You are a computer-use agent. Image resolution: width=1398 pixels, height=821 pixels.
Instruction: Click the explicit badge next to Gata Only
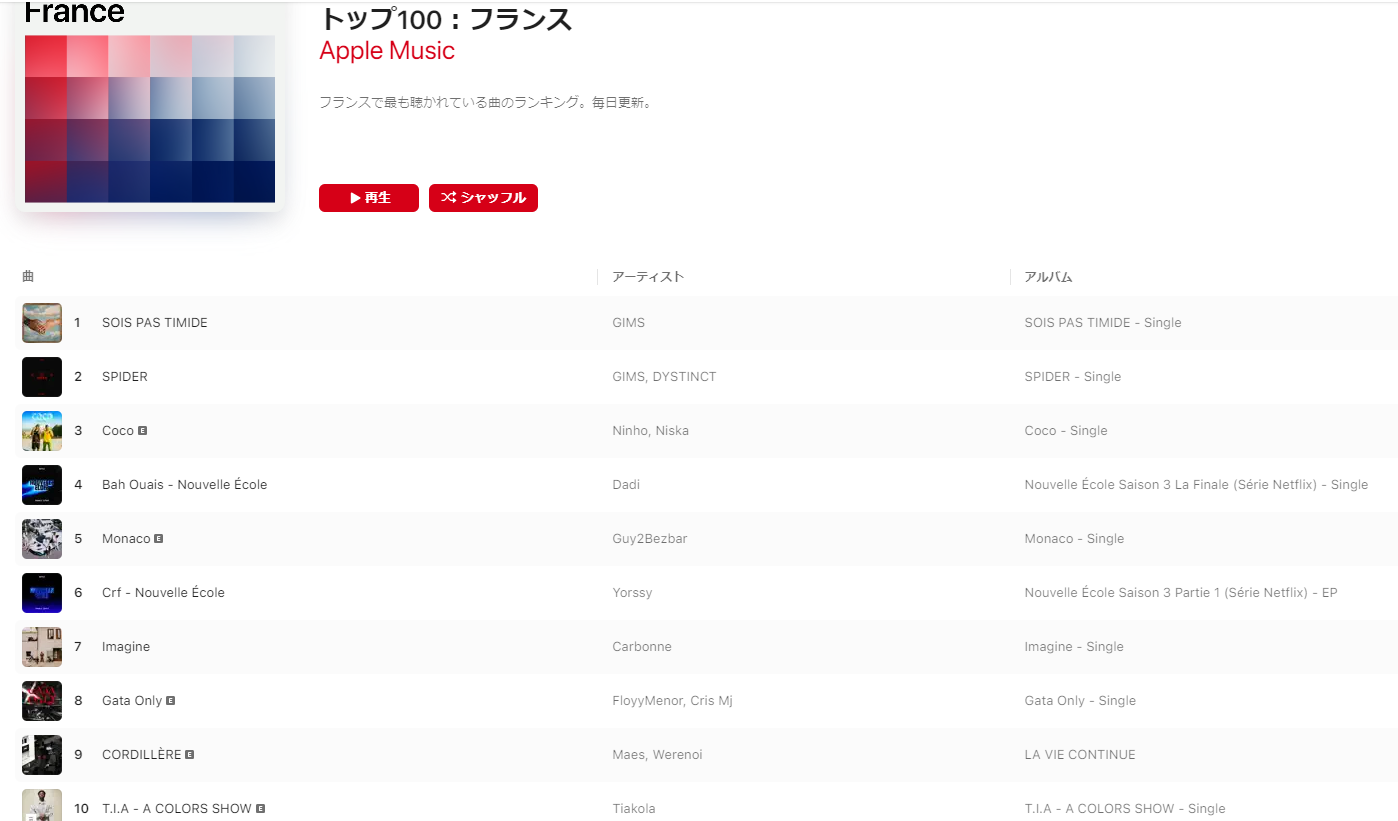(x=171, y=700)
